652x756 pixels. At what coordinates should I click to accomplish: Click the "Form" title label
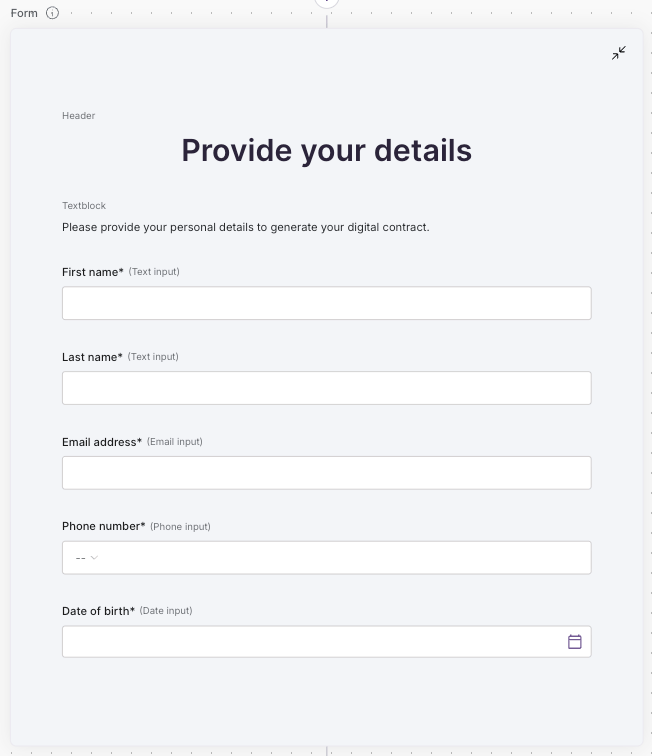click(24, 13)
